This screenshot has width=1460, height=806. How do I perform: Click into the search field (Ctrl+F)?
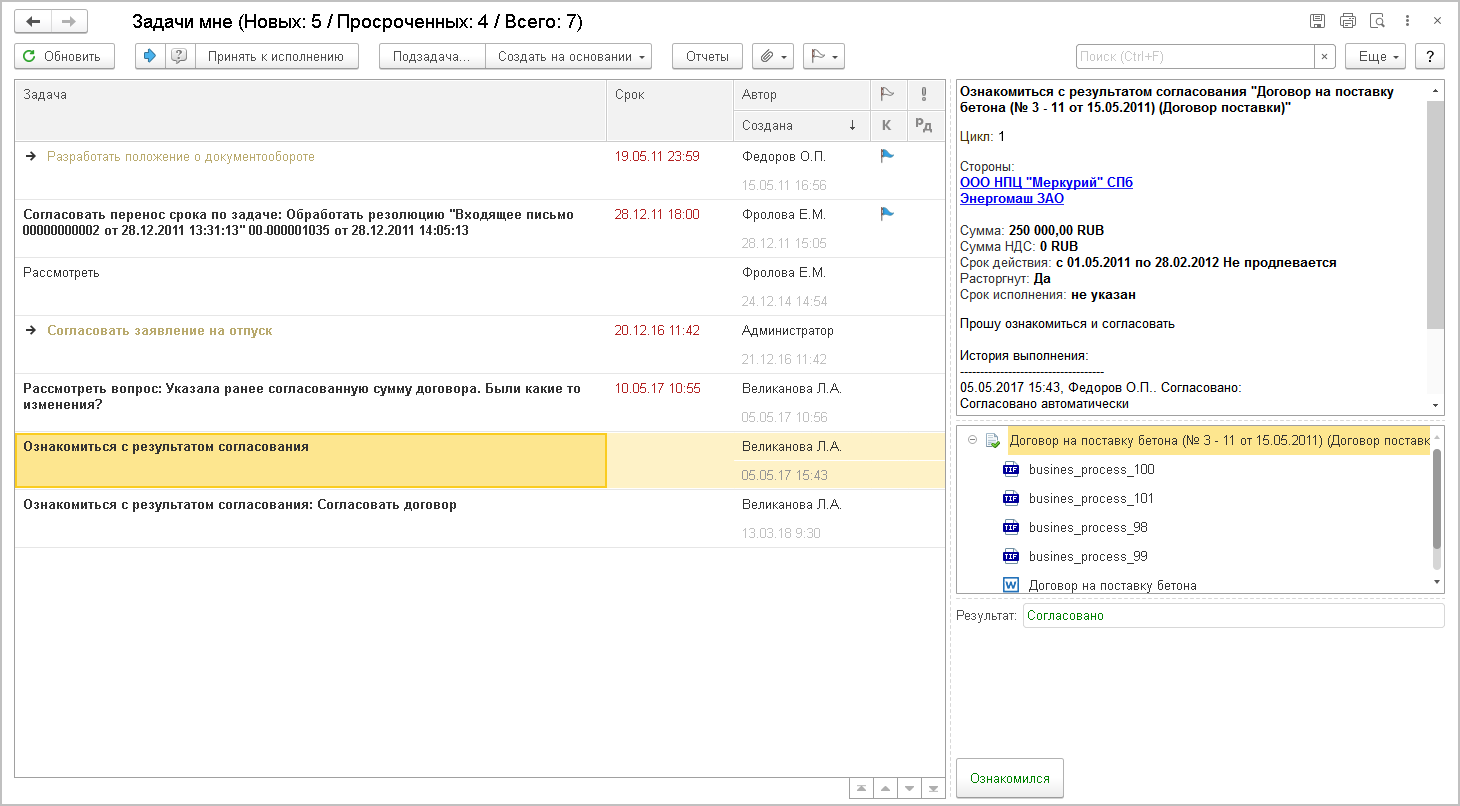coord(1194,57)
